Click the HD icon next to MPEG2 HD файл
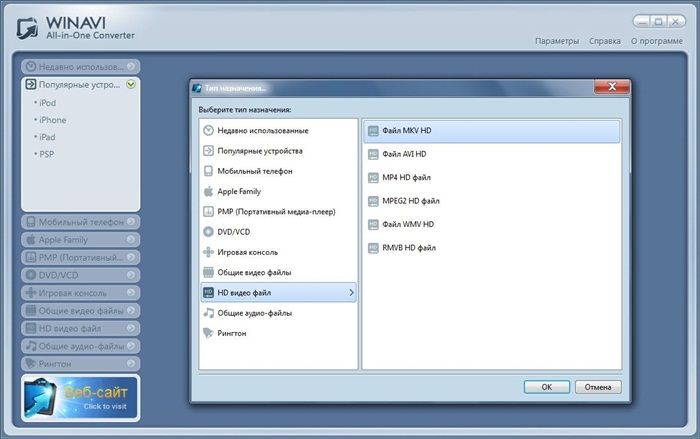This screenshot has height=439, width=700. coord(373,201)
